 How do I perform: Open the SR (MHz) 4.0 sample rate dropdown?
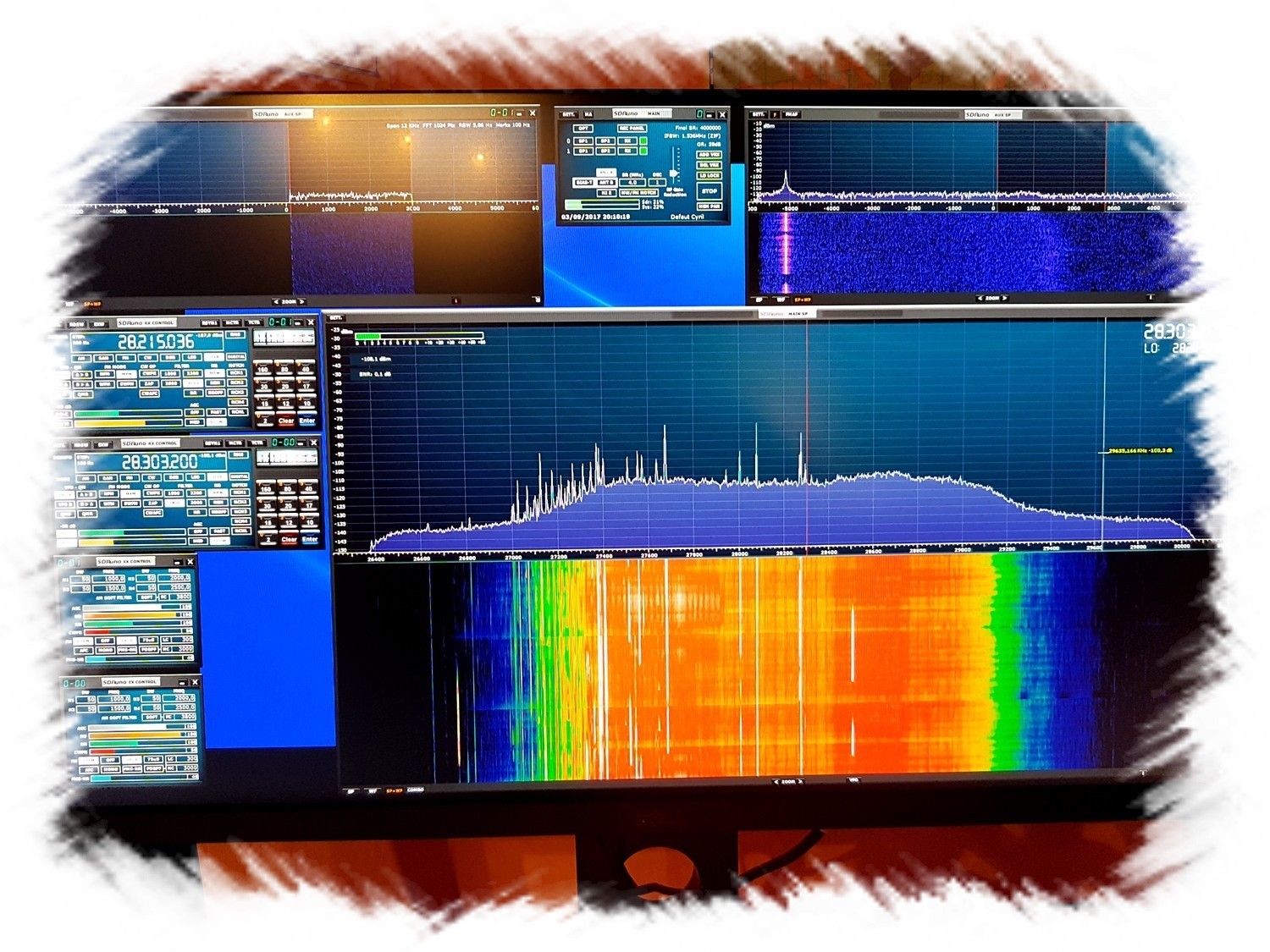632,183
